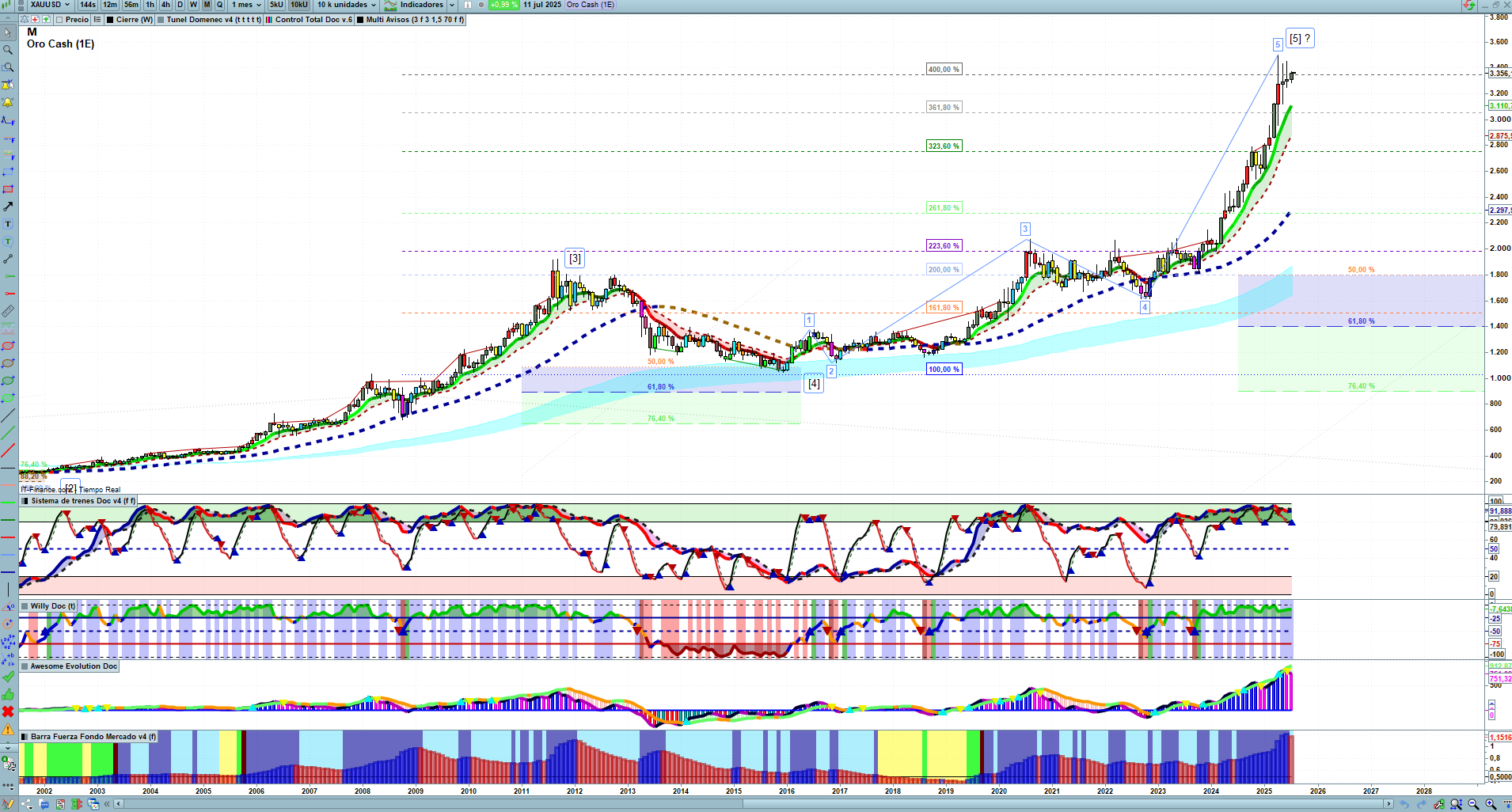1512x812 pixels.
Task: Expand the 1 mes period dropdown
Action: point(246,5)
